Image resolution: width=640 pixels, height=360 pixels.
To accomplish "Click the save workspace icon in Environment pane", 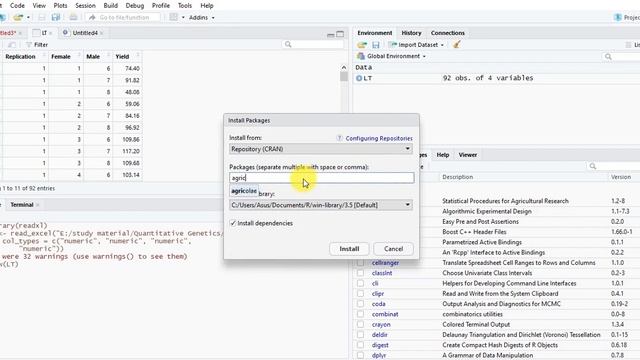I will (x=376, y=45).
